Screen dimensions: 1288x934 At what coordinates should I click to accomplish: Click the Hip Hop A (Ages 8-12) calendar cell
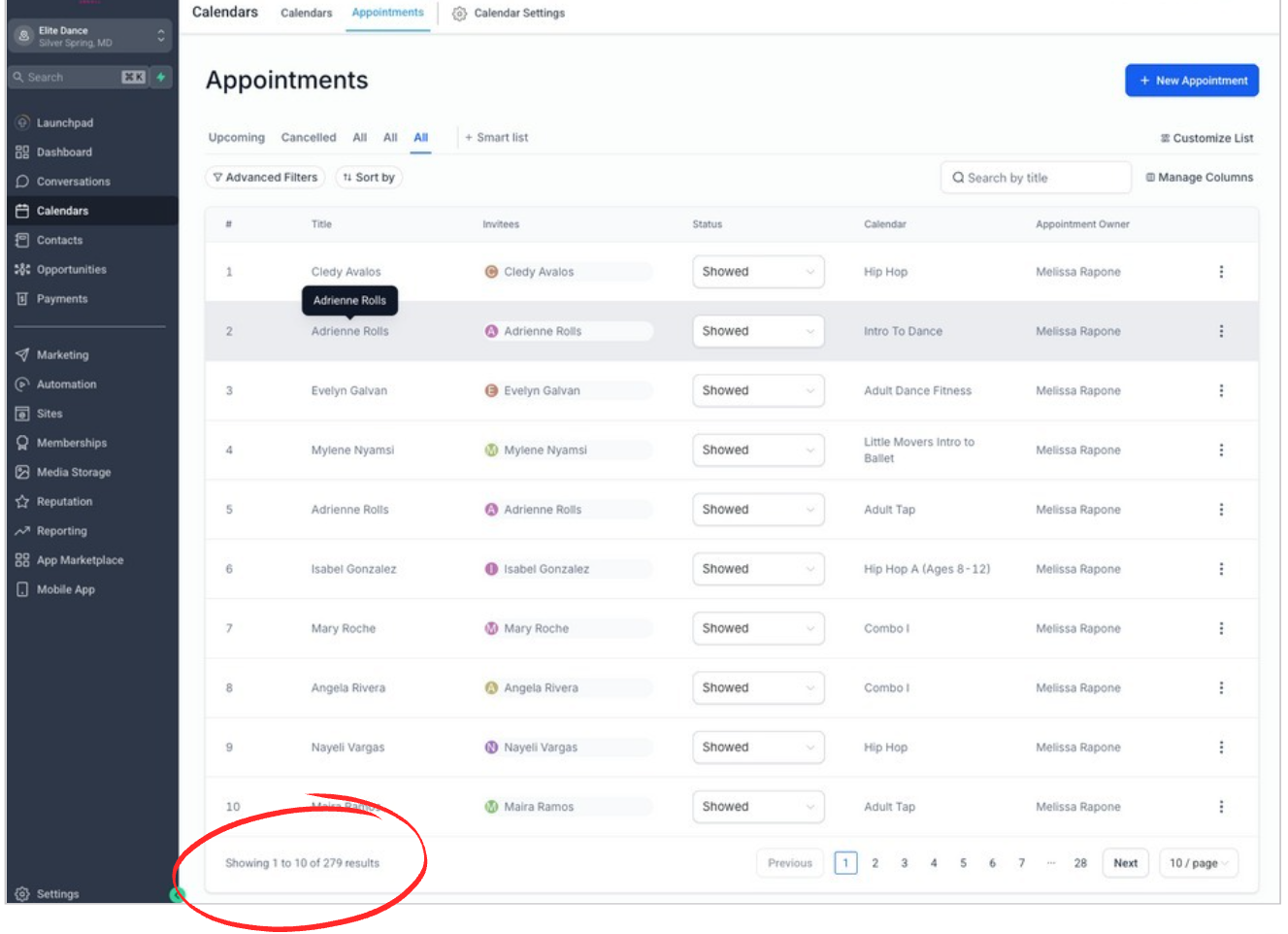coord(927,569)
